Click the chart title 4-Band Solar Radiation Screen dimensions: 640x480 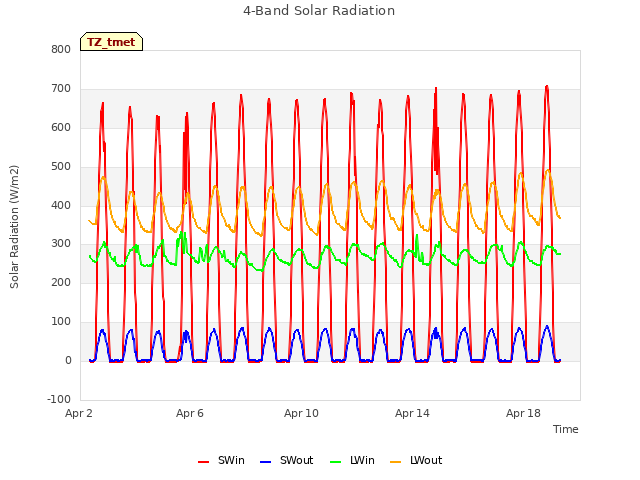point(319,11)
